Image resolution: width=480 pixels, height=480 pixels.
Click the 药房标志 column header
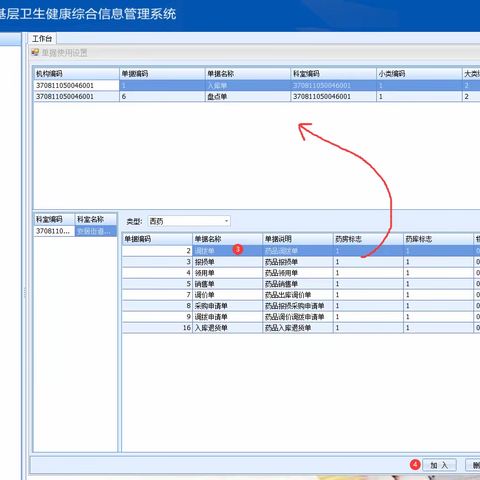click(368, 239)
